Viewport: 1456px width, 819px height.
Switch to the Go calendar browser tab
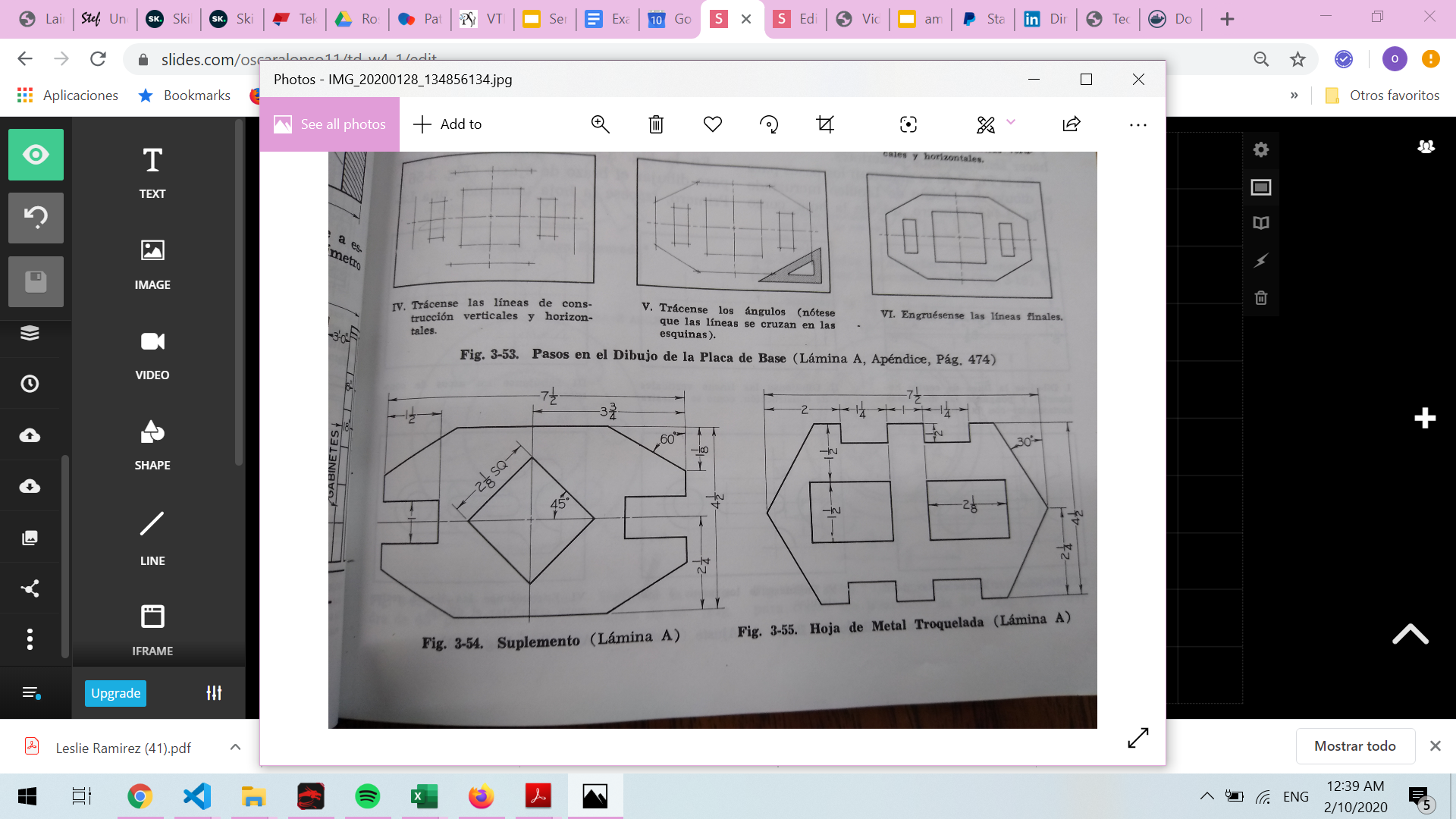tap(669, 19)
